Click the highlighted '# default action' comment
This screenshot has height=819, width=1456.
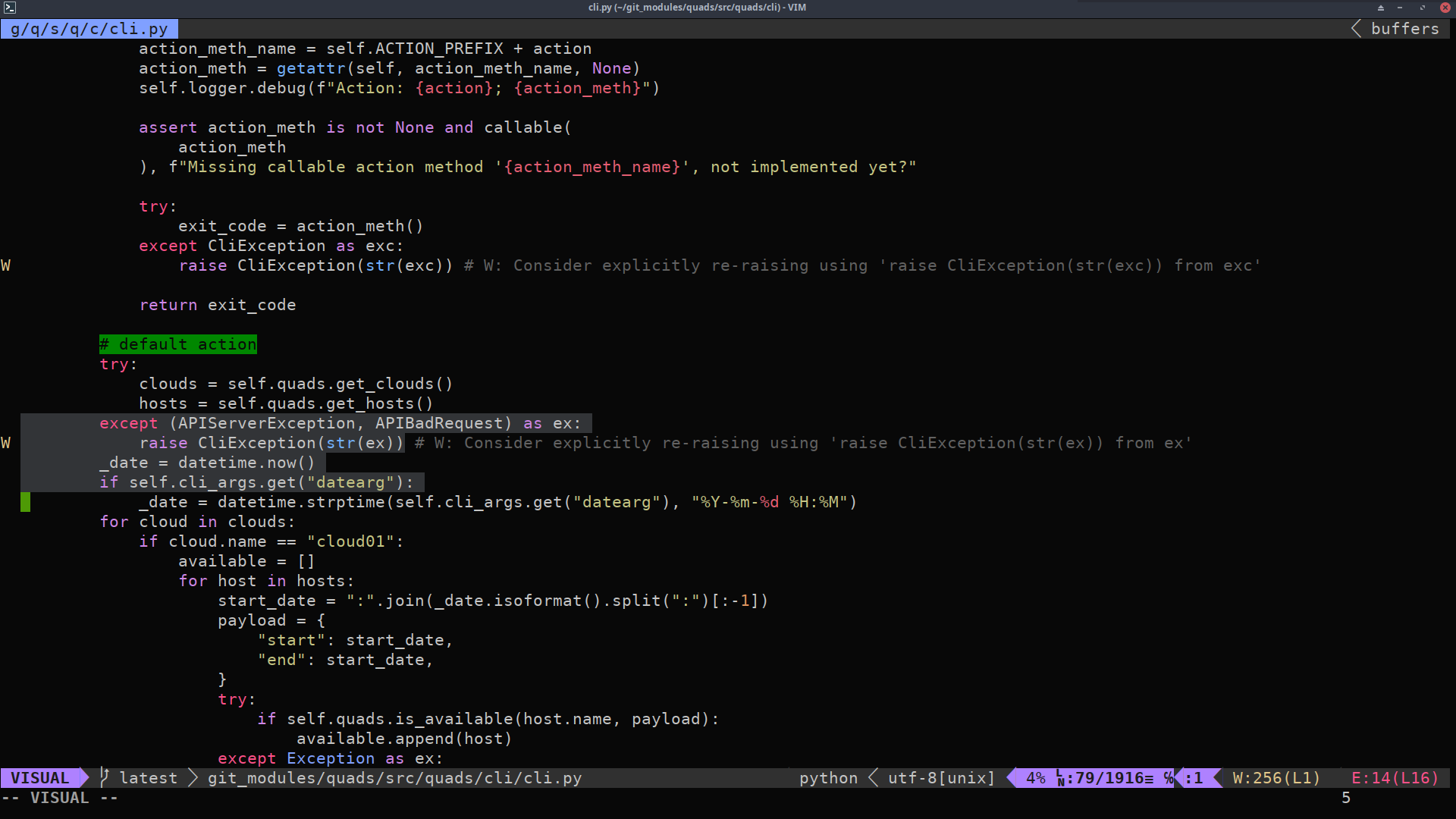(x=177, y=344)
